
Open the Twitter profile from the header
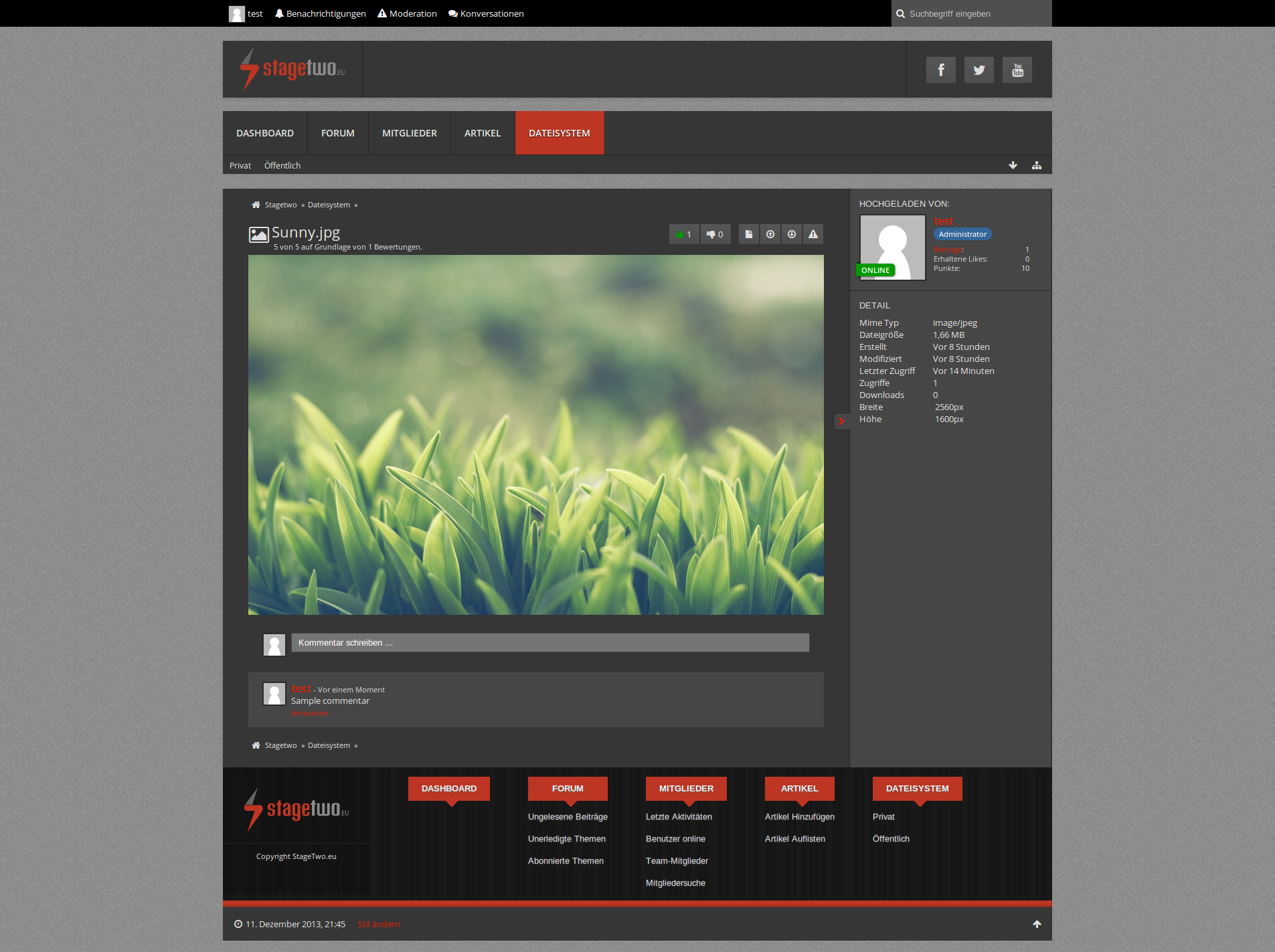979,70
